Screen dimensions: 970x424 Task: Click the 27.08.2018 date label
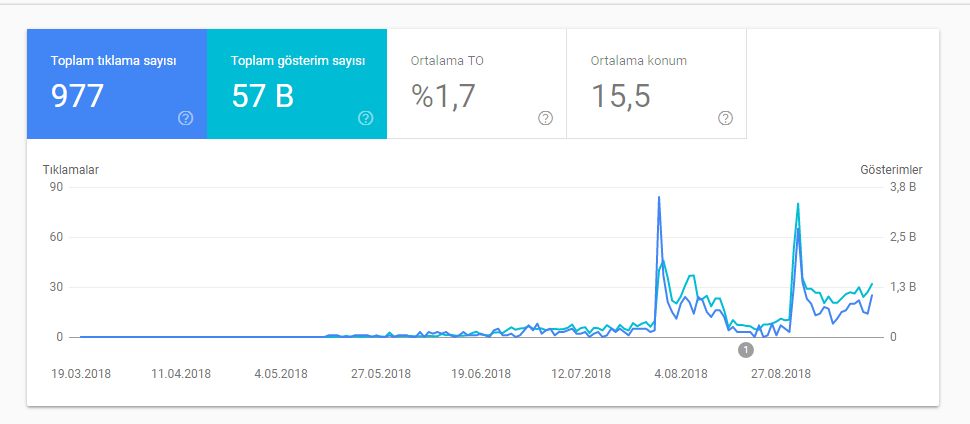(x=781, y=374)
